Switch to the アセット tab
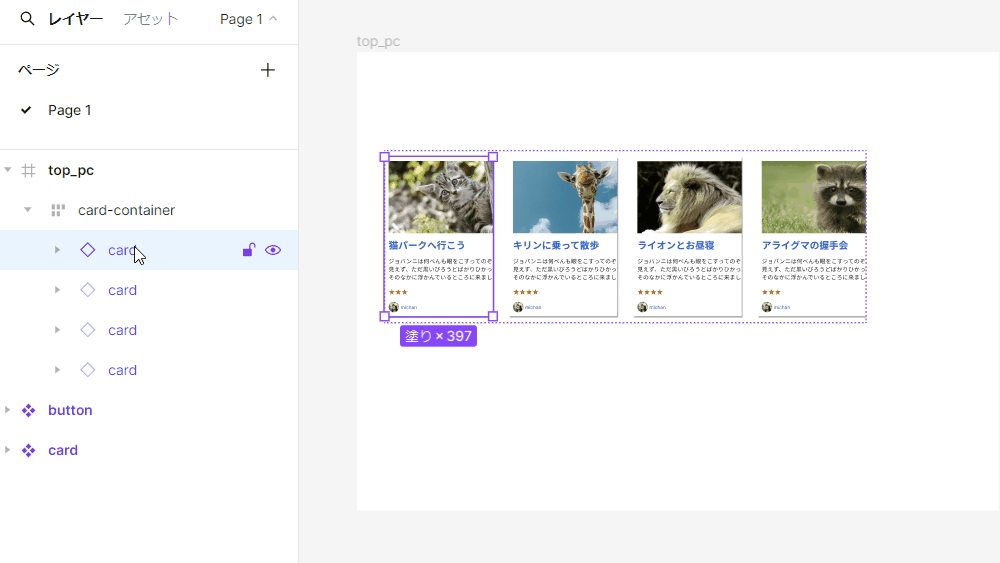Screen dimensions: 1000x563 pos(151,19)
